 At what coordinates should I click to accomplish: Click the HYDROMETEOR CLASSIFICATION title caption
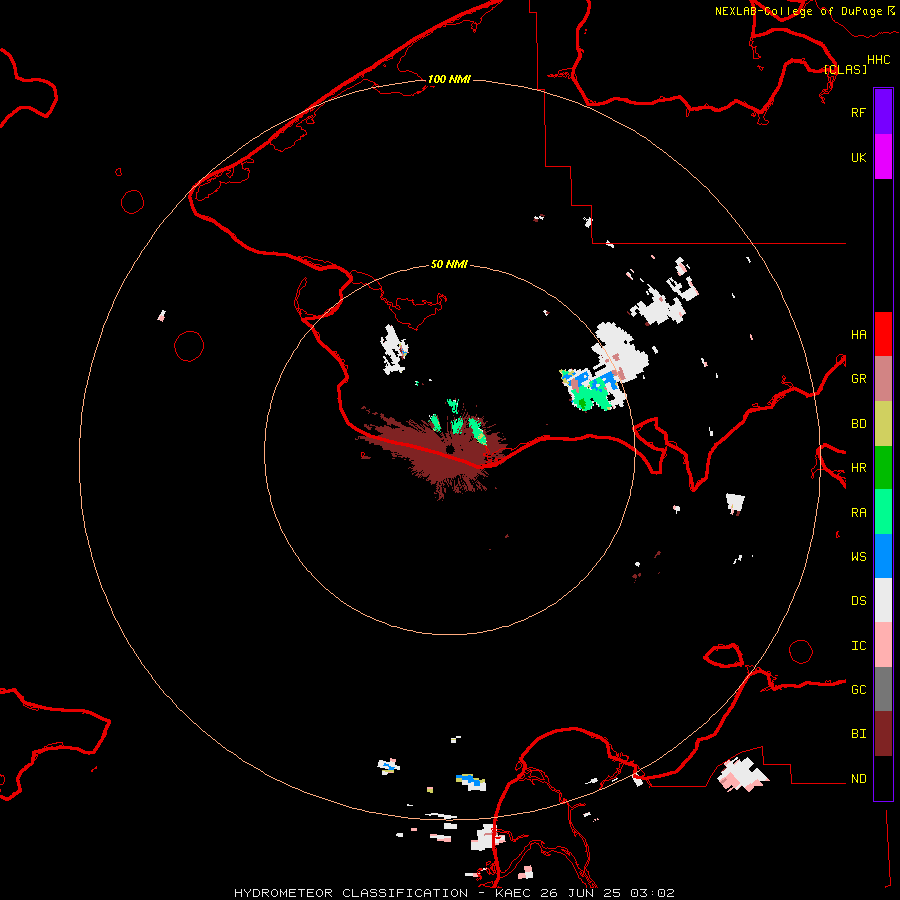[x=454, y=893]
